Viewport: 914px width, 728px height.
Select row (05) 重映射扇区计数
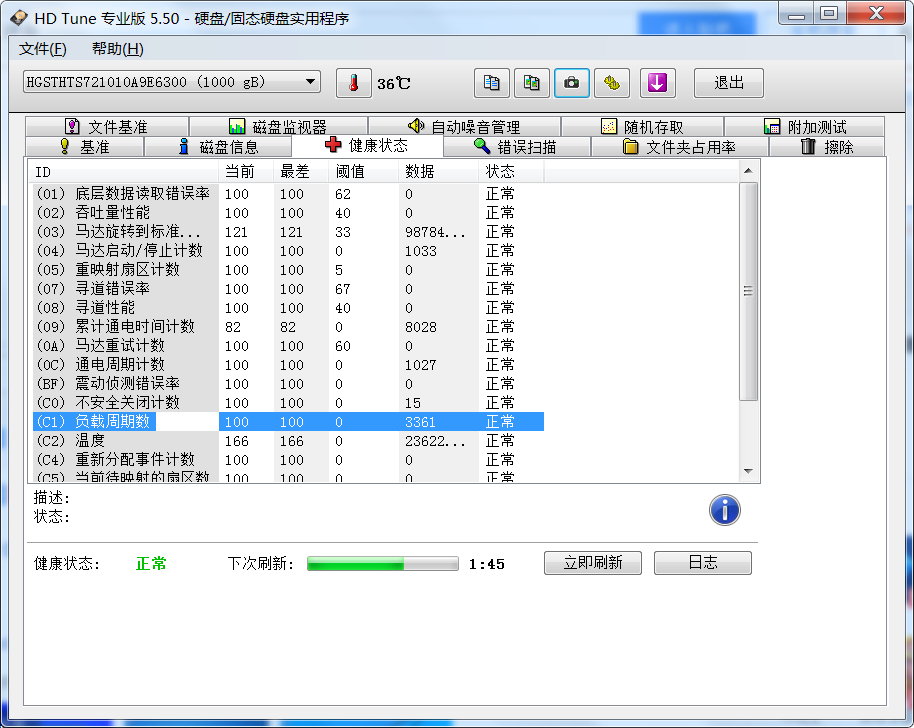[x=289, y=270]
